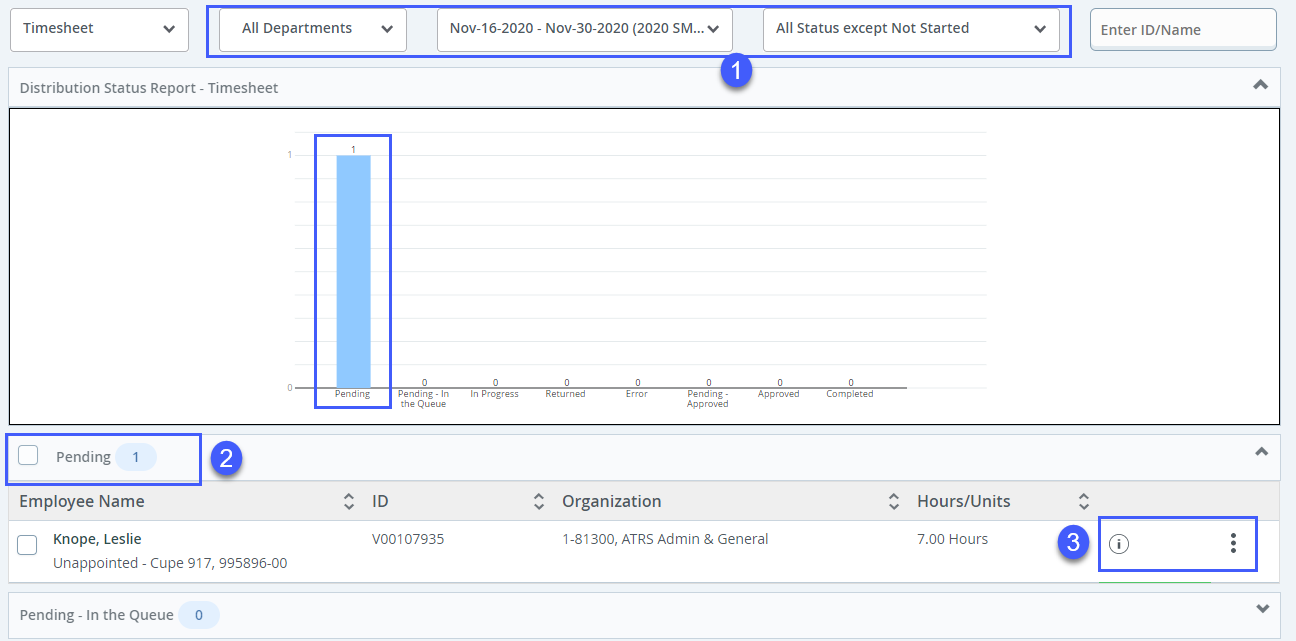Tick the checkbox for Knope, Leslie
Viewport: 1296px width, 641px height.
point(28,545)
